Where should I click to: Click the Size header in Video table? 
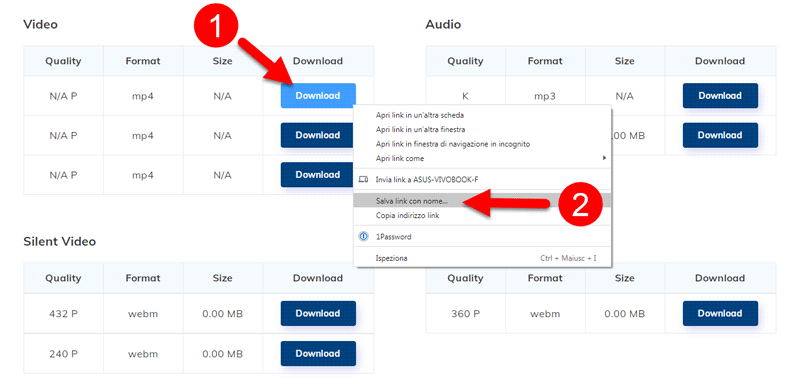click(x=223, y=61)
